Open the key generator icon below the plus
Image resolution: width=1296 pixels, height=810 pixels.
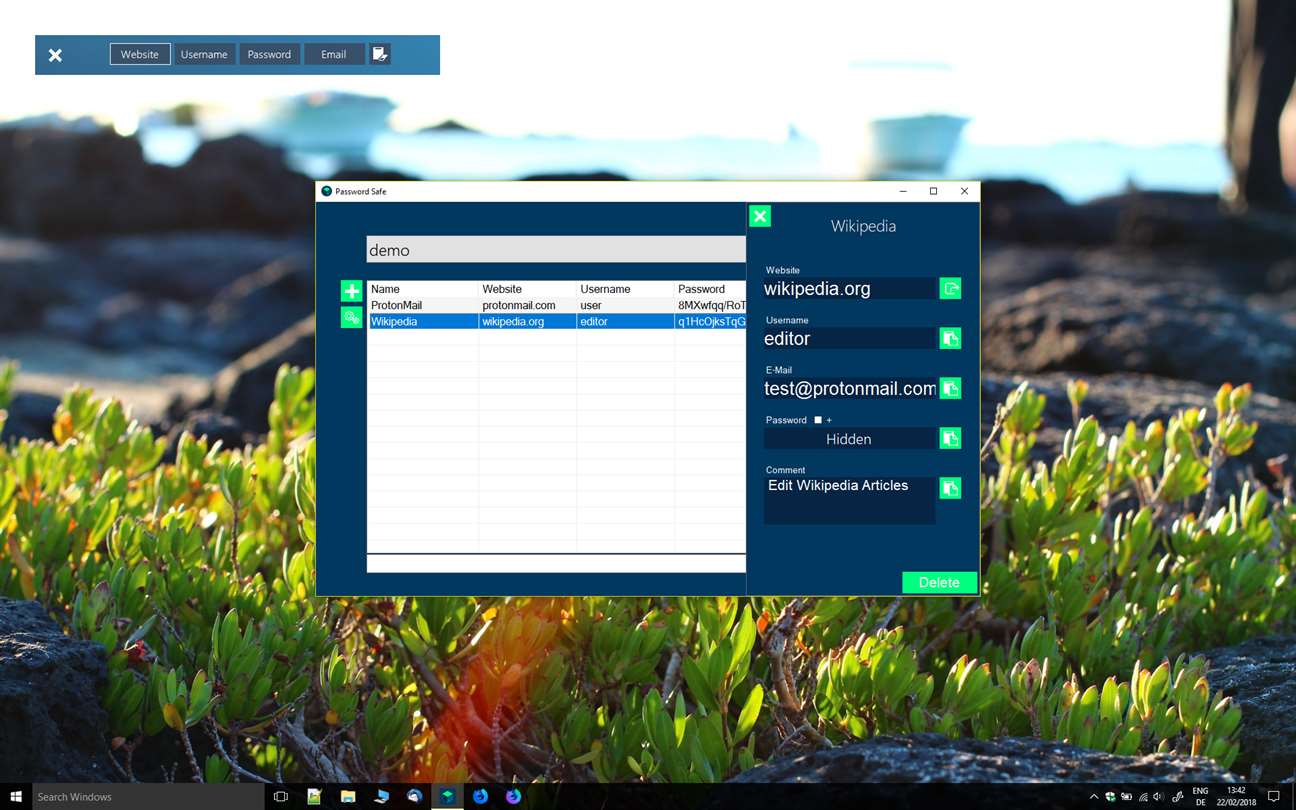(x=351, y=317)
